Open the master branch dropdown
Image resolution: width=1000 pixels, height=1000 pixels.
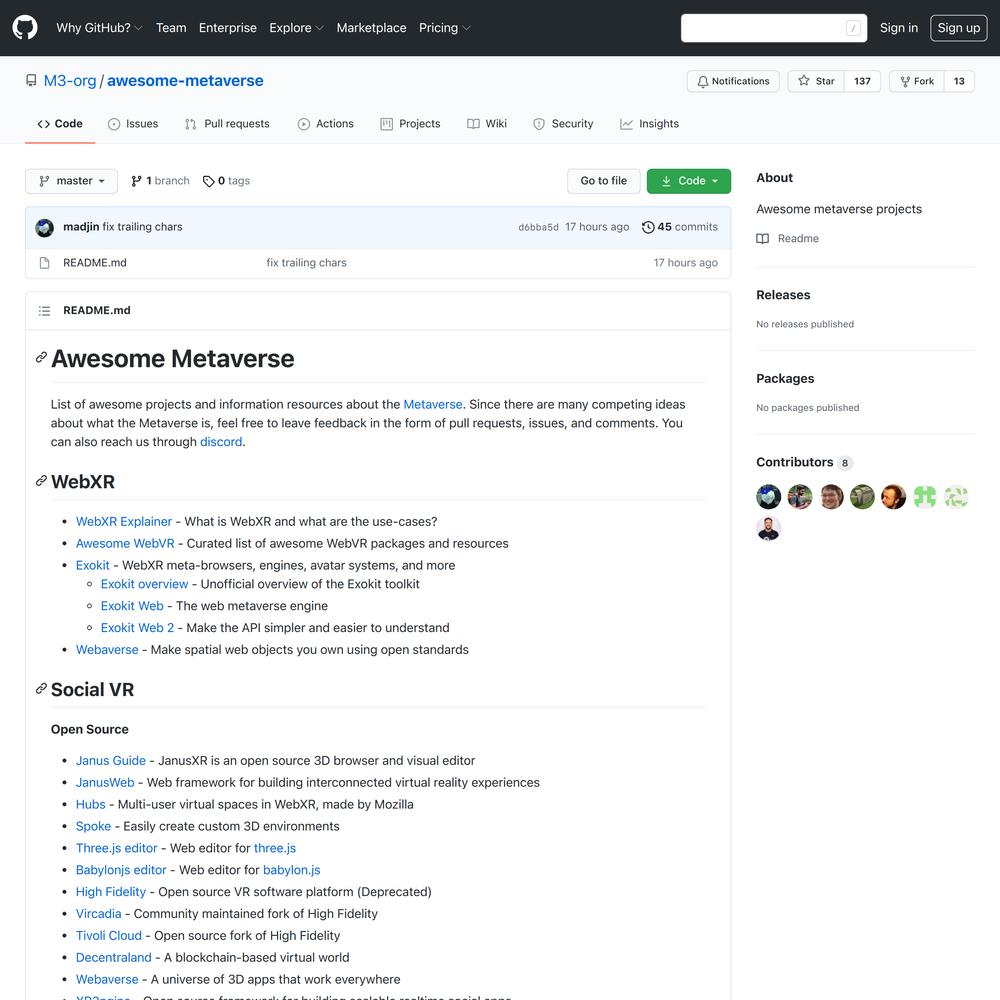coord(71,181)
